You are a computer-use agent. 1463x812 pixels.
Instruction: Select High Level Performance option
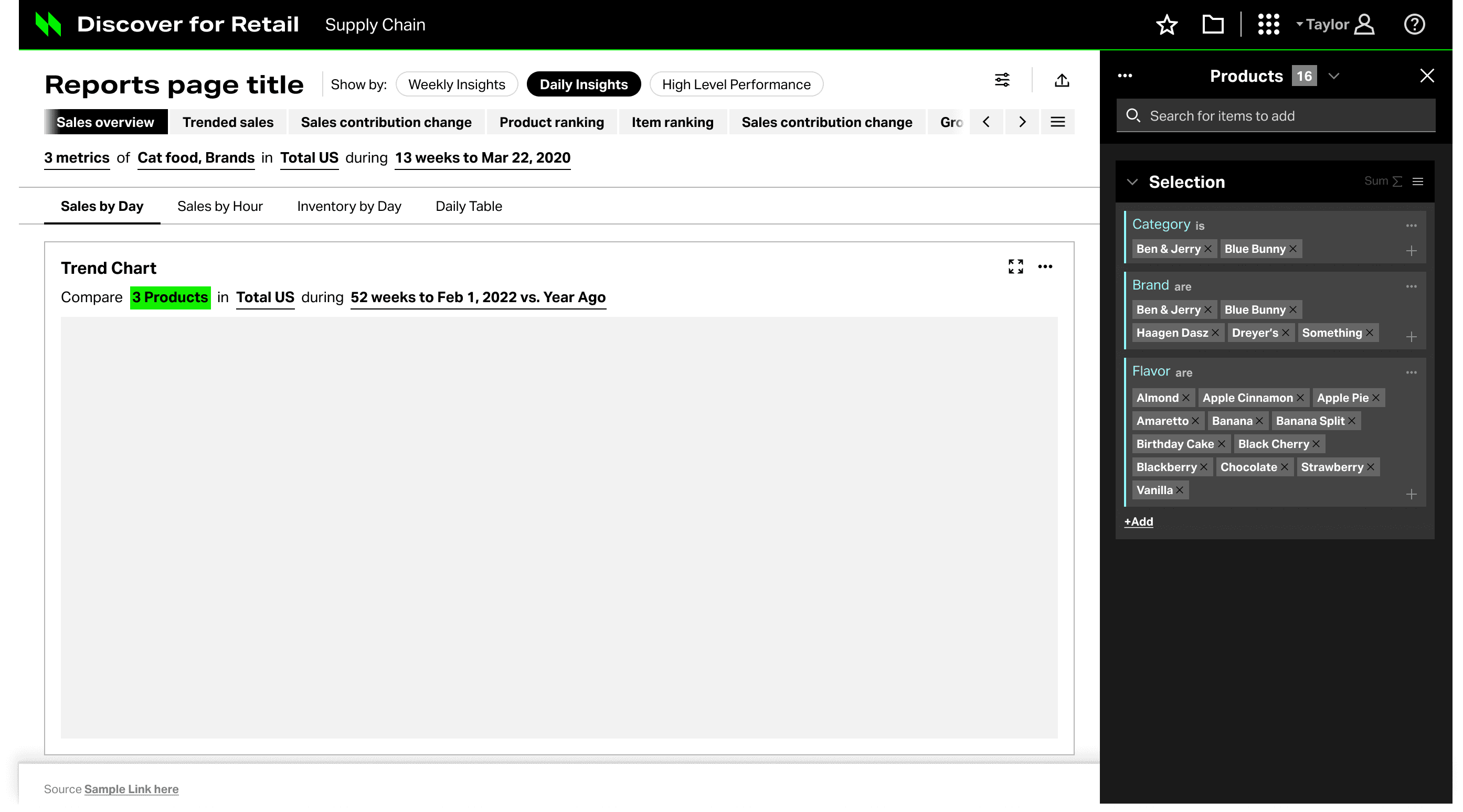pyautogui.click(x=736, y=84)
